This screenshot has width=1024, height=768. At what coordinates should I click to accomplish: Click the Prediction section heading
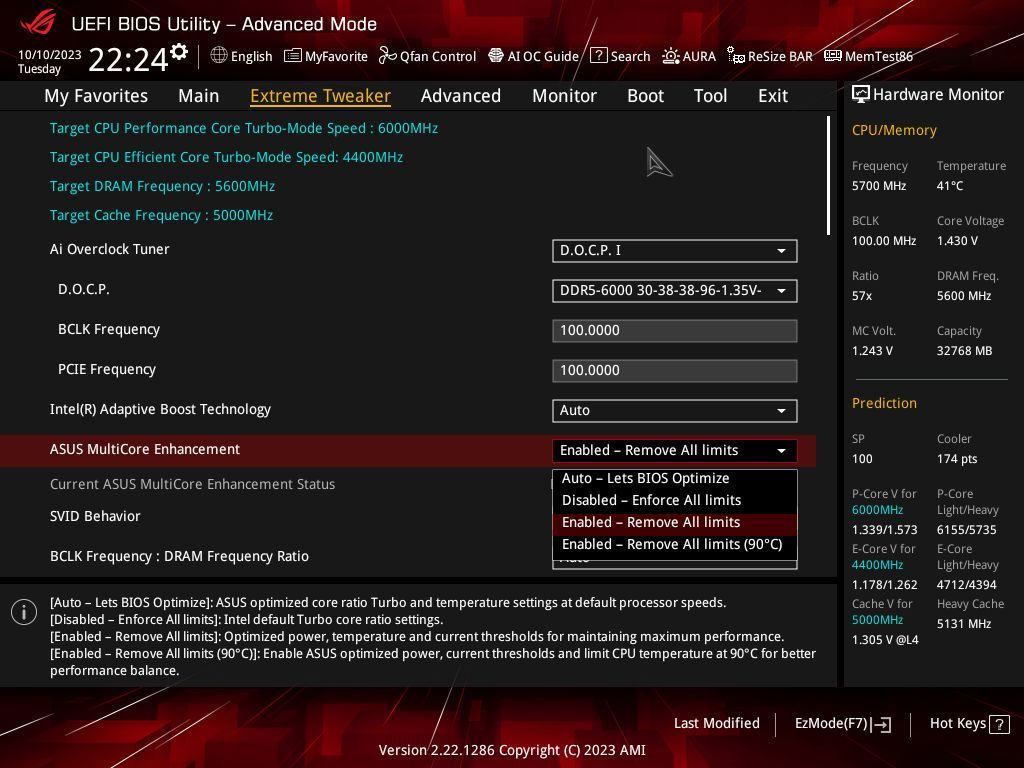click(x=884, y=403)
